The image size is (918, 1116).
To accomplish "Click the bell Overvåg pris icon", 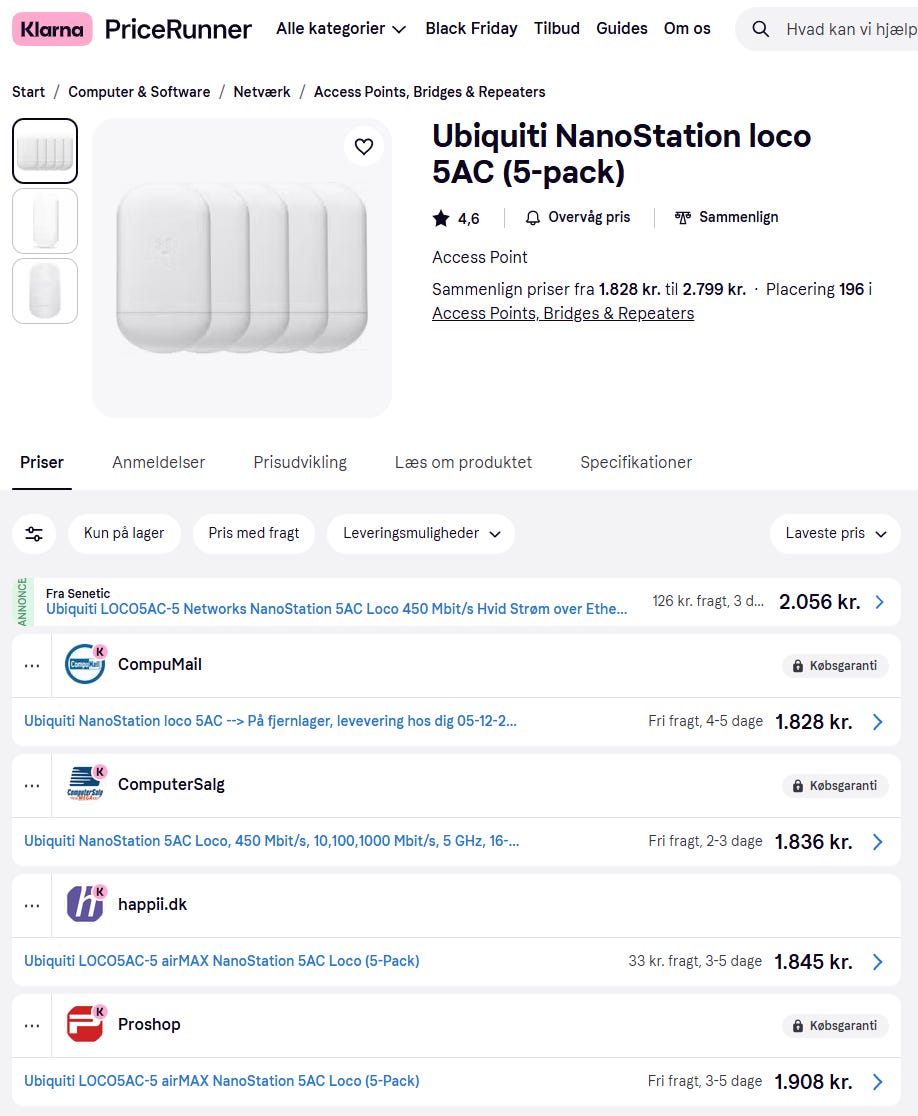I will click(x=533, y=217).
